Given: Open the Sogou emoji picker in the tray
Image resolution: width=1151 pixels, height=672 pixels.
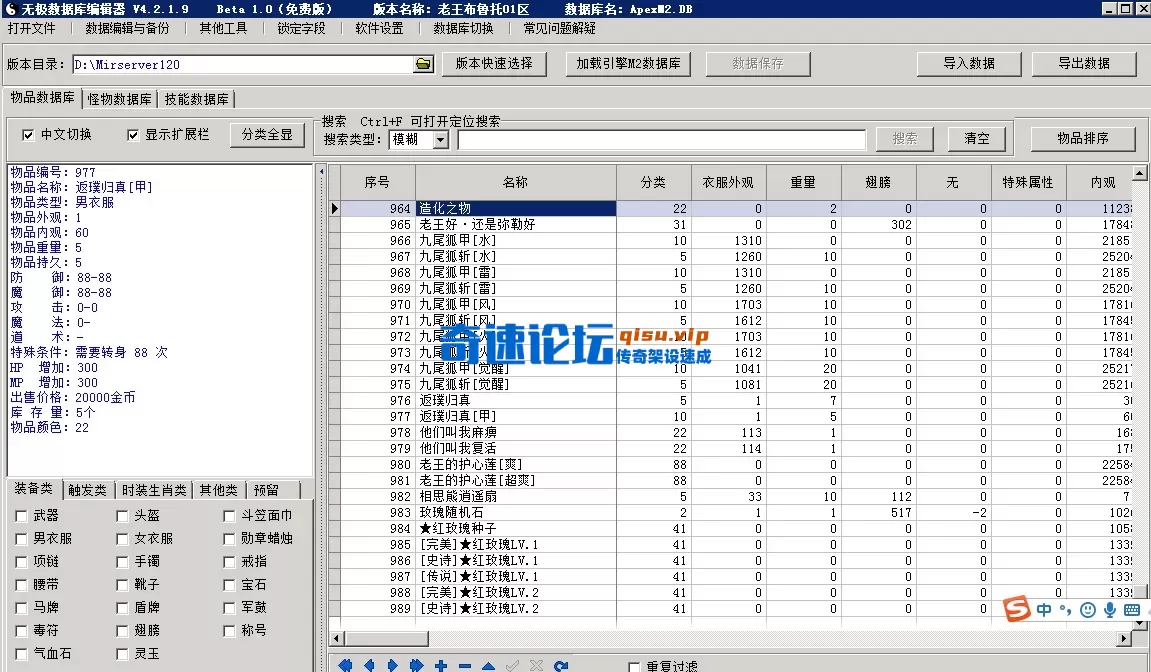Looking at the screenshot, I should (x=1087, y=609).
